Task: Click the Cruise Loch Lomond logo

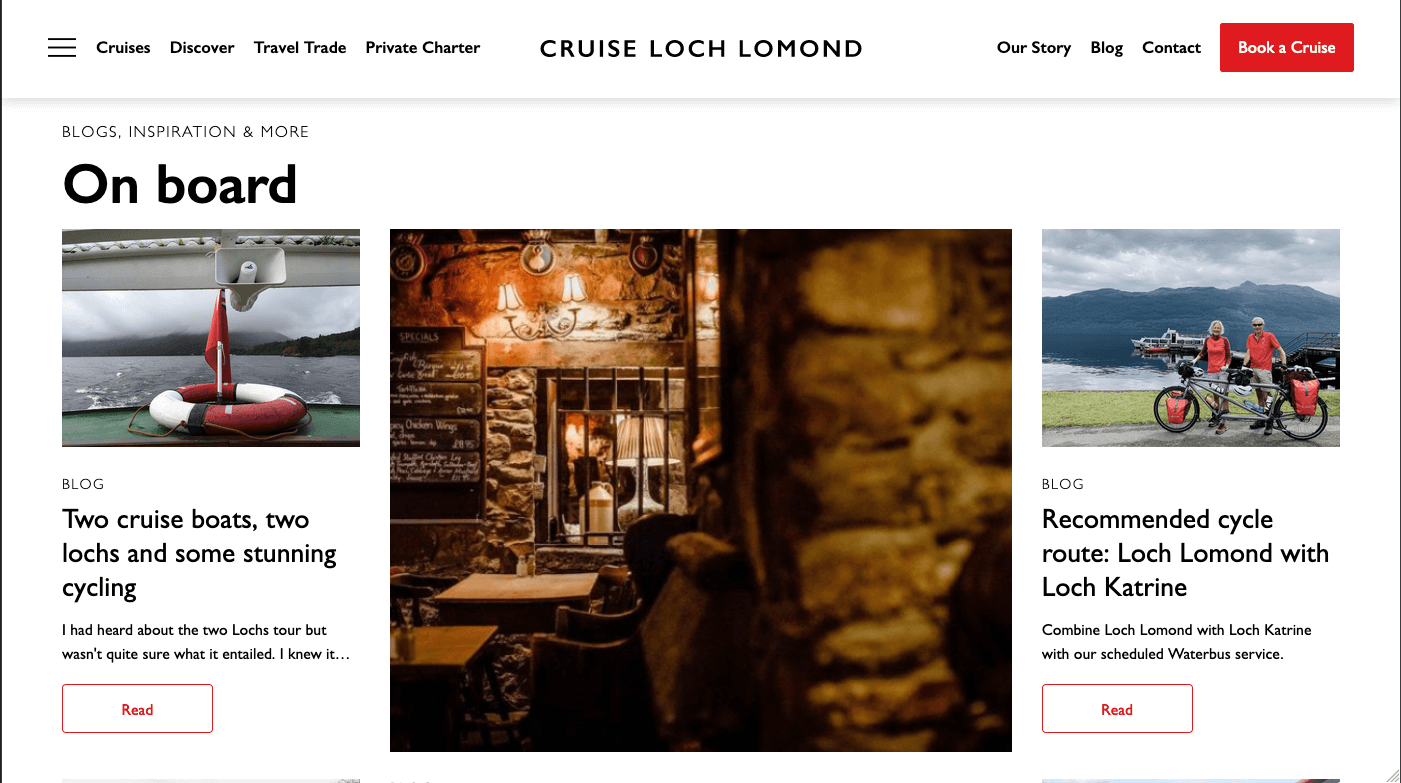Action: (701, 48)
